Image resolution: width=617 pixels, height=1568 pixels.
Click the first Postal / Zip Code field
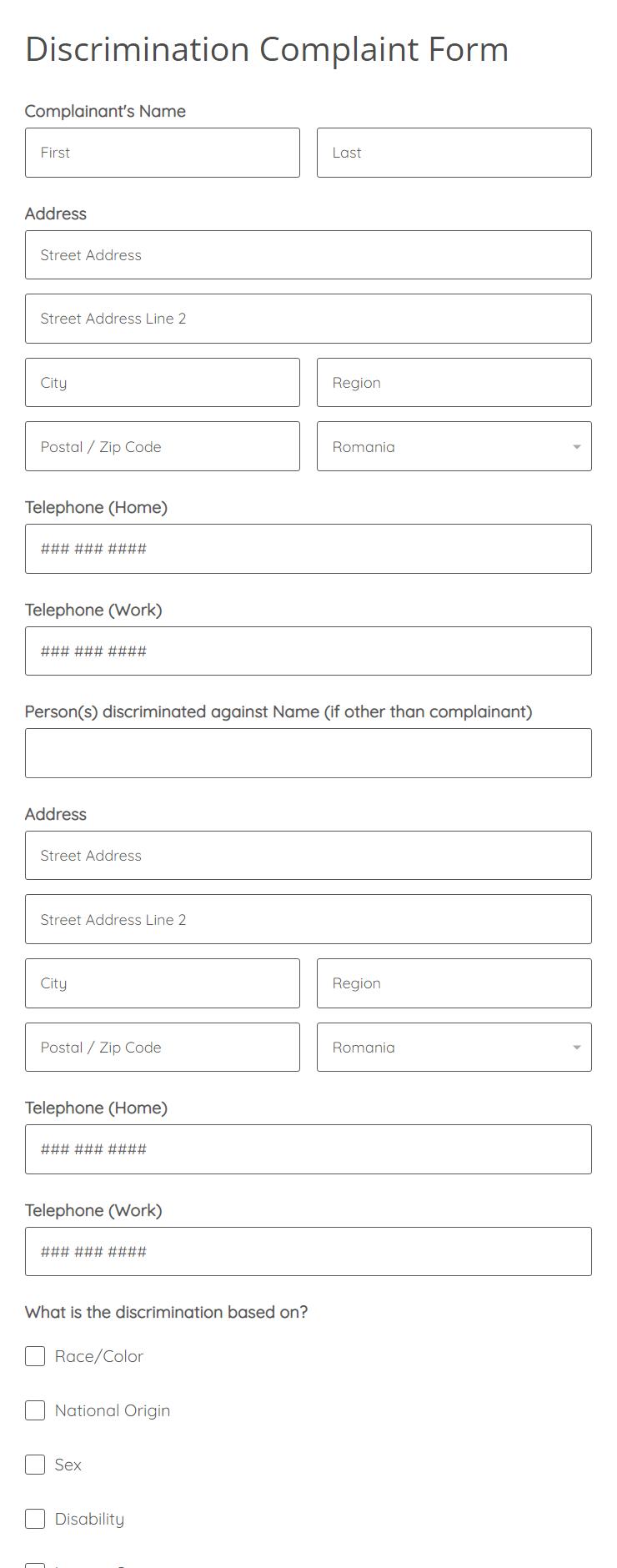coord(163,446)
